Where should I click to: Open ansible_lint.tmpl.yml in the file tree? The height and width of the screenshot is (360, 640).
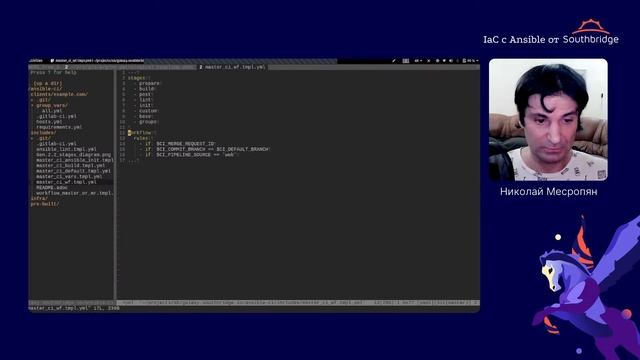point(66,149)
